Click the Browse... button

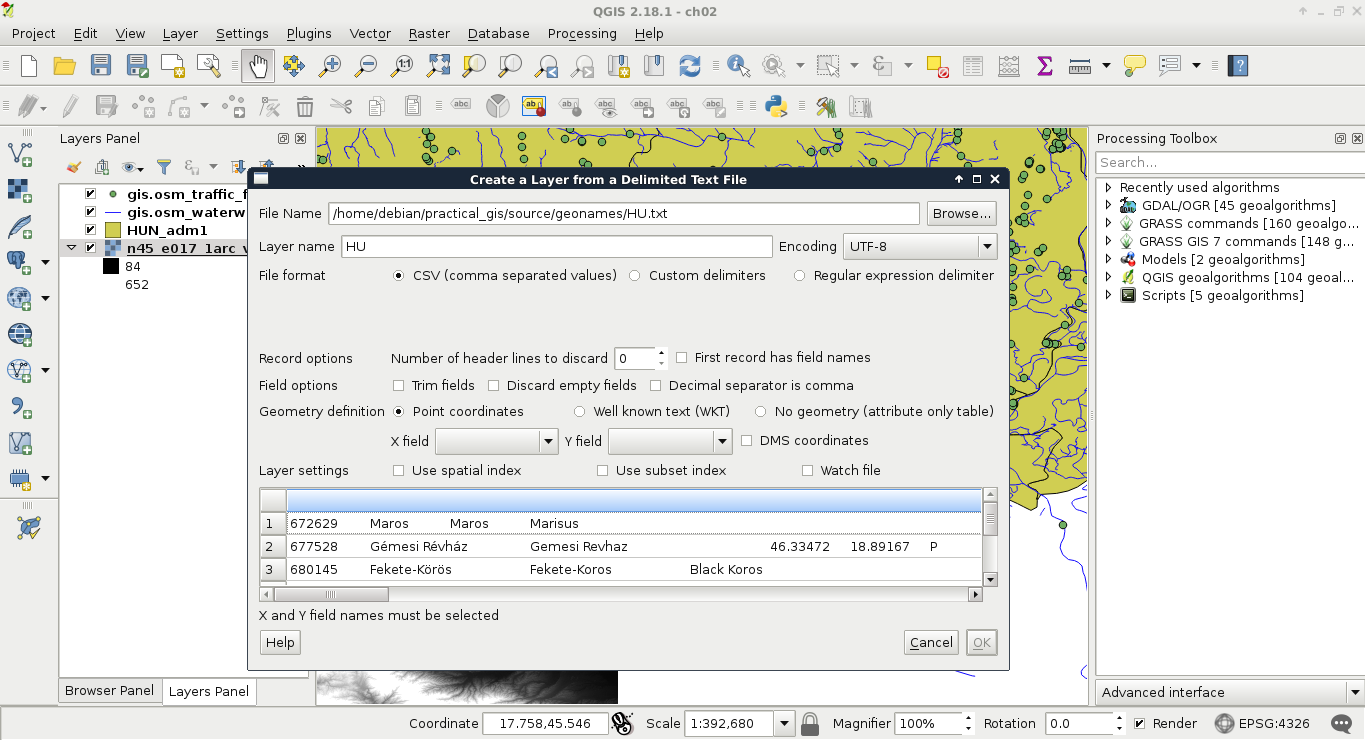click(x=961, y=214)
